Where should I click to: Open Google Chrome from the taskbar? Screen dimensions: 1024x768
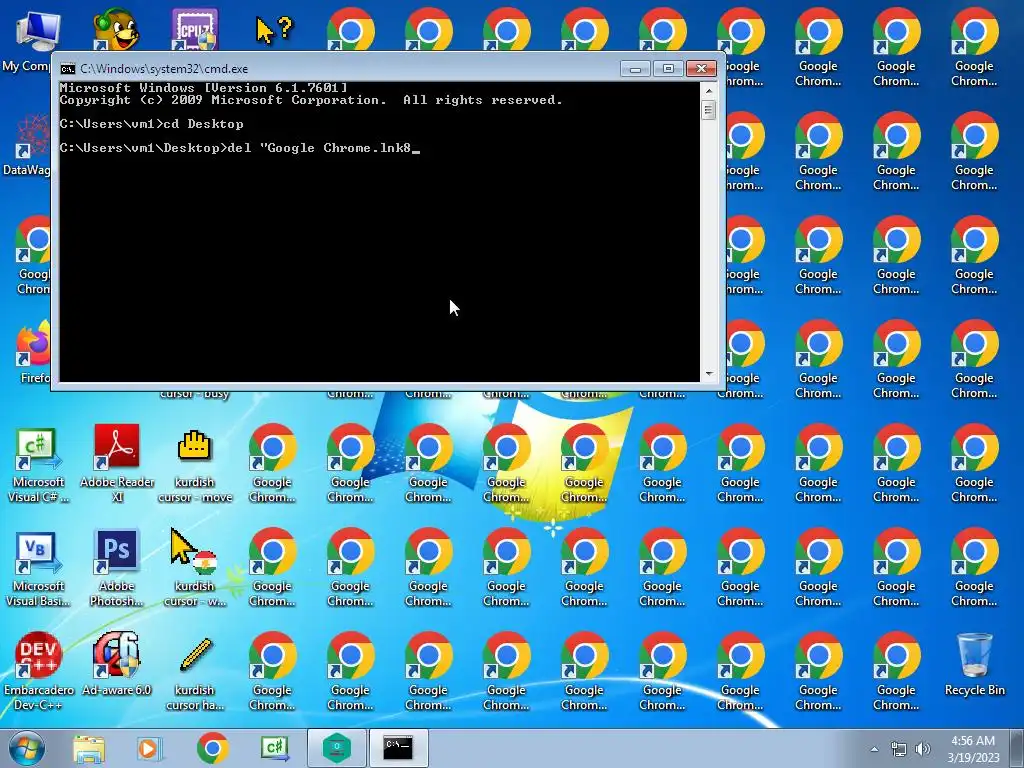click(212, 748)
